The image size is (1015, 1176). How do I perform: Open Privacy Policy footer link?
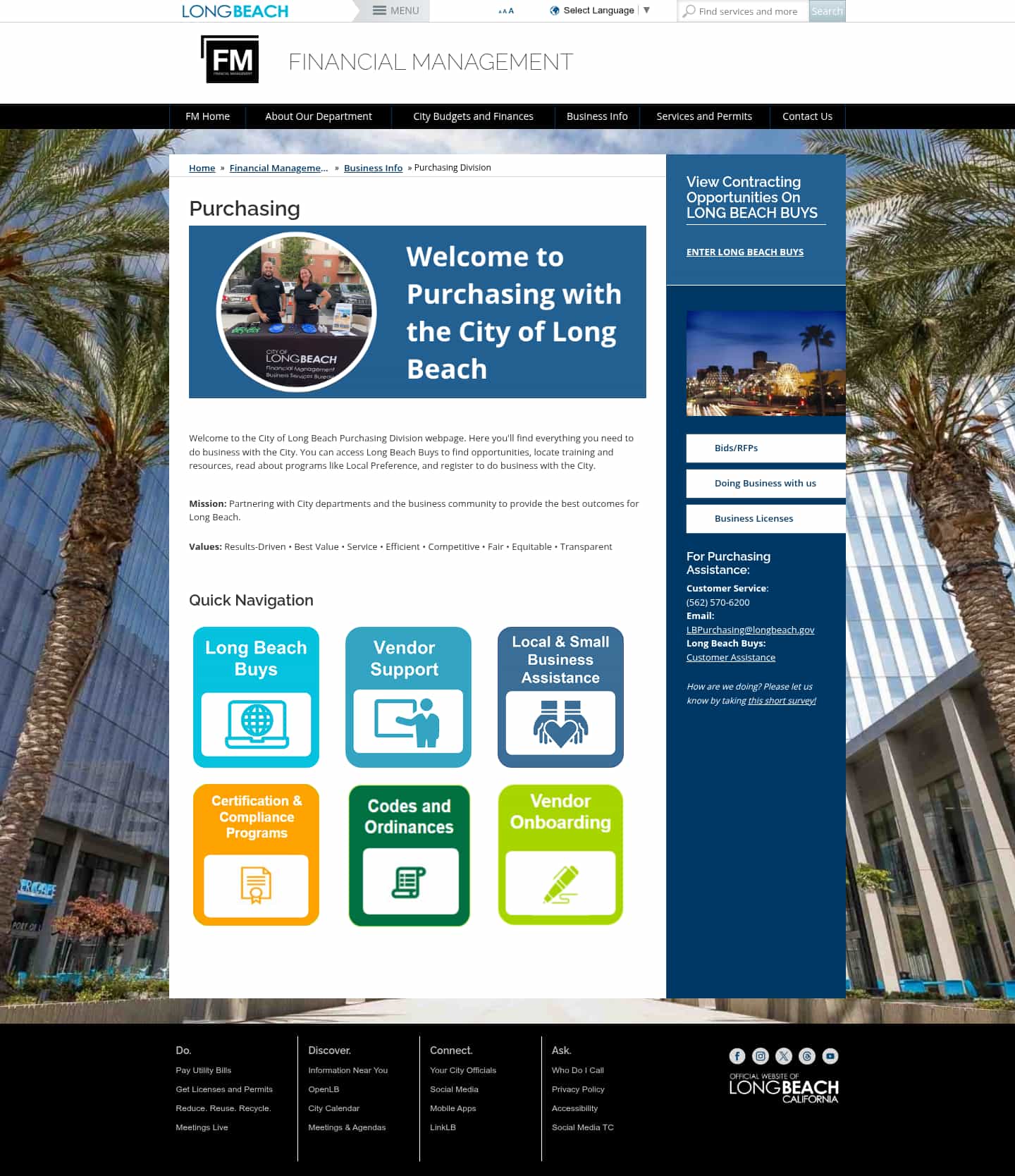pos(578,1089)
